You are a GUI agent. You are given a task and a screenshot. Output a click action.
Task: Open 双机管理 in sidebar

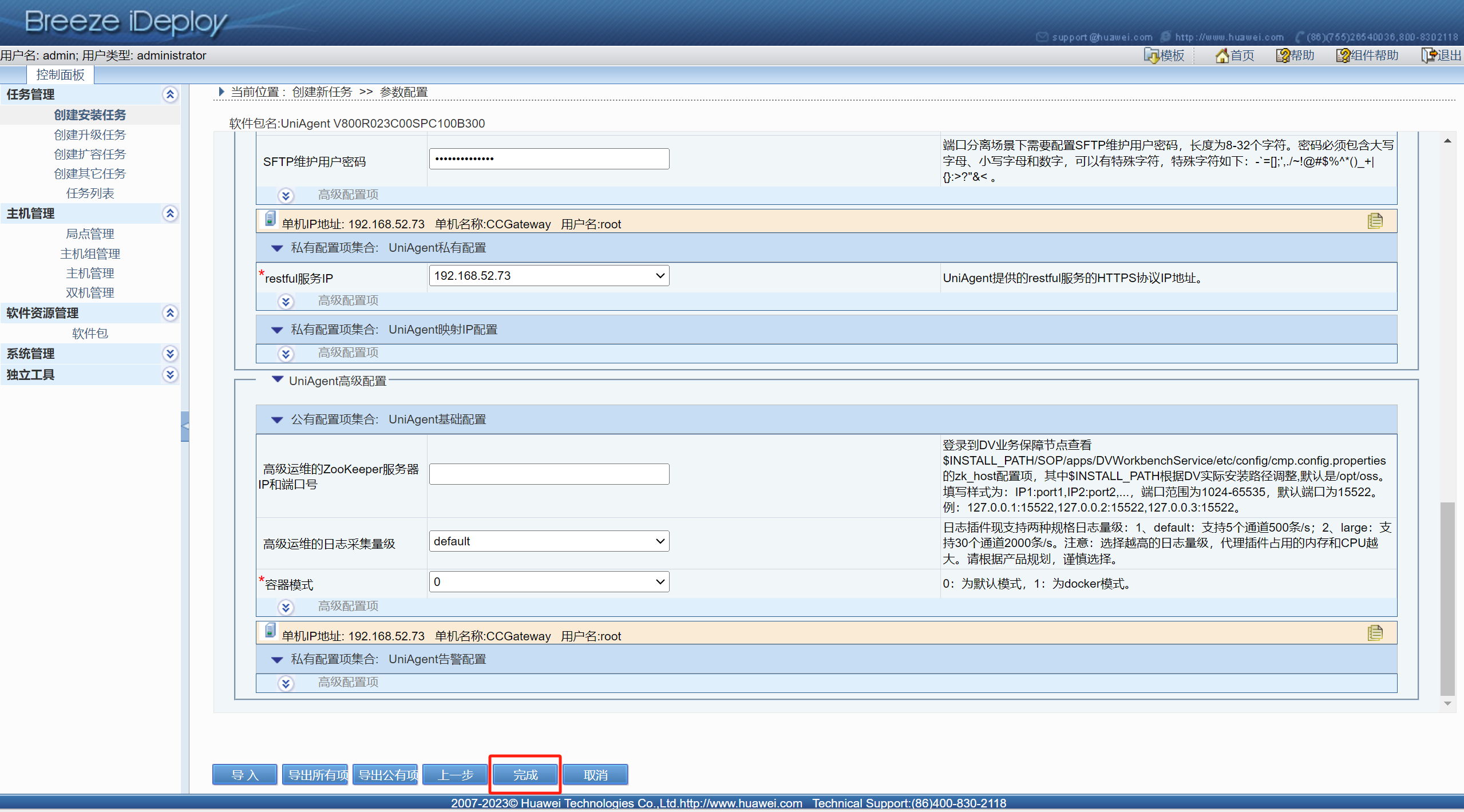pos(90,292)
